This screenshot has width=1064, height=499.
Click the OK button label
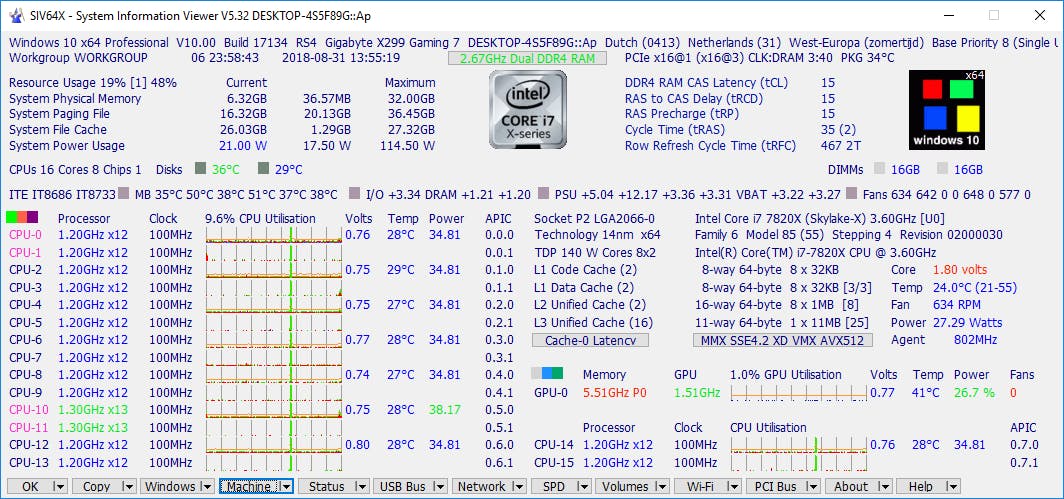tap(30, 487)
